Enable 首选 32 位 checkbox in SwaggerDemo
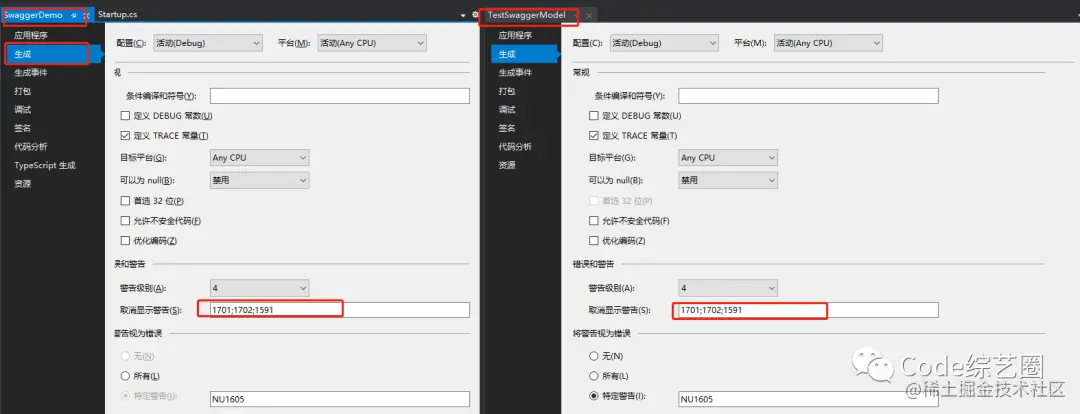1080x414 pixels. click(x=125, y=200)
